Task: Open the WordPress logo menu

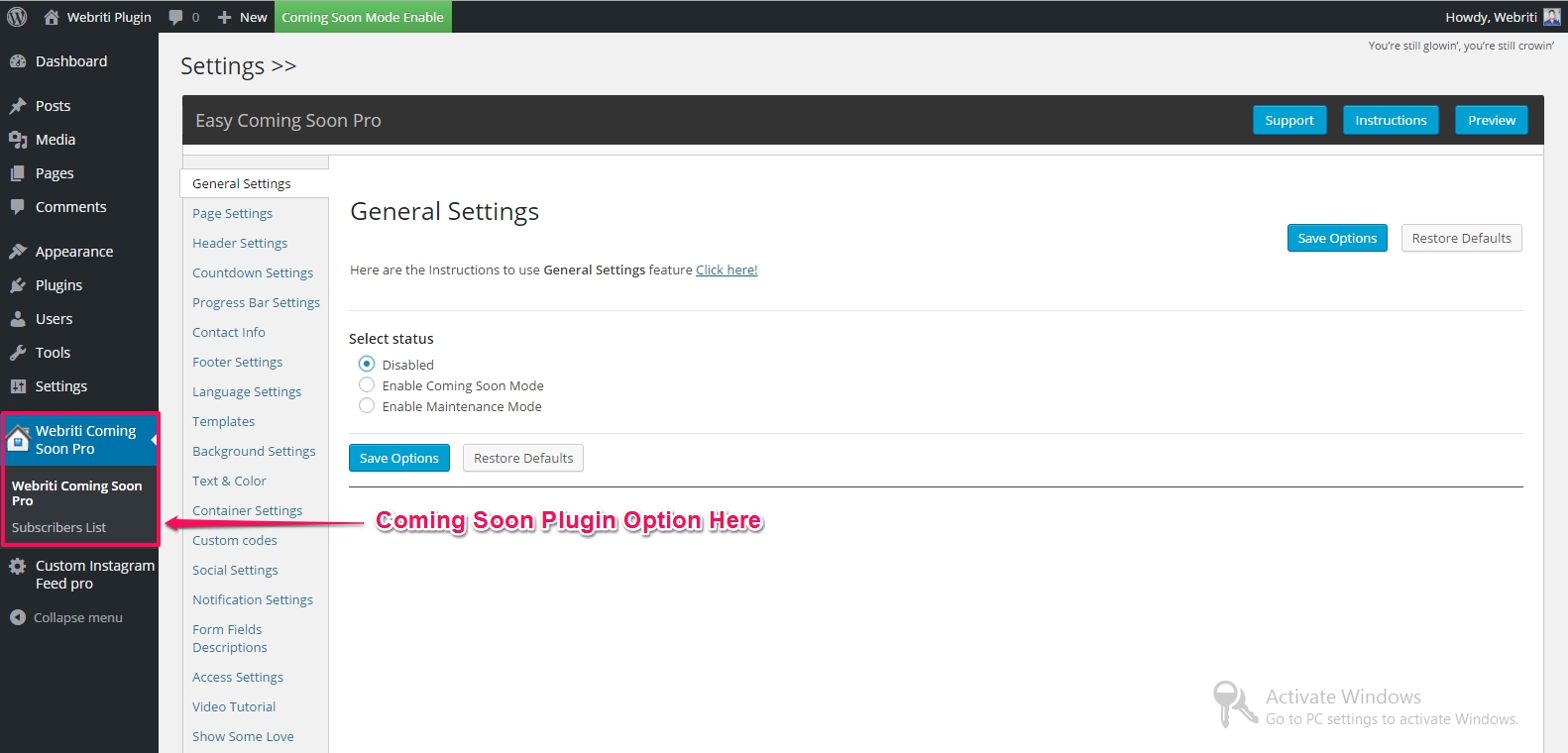Action: pyautogui.click(x=17, y=17)
